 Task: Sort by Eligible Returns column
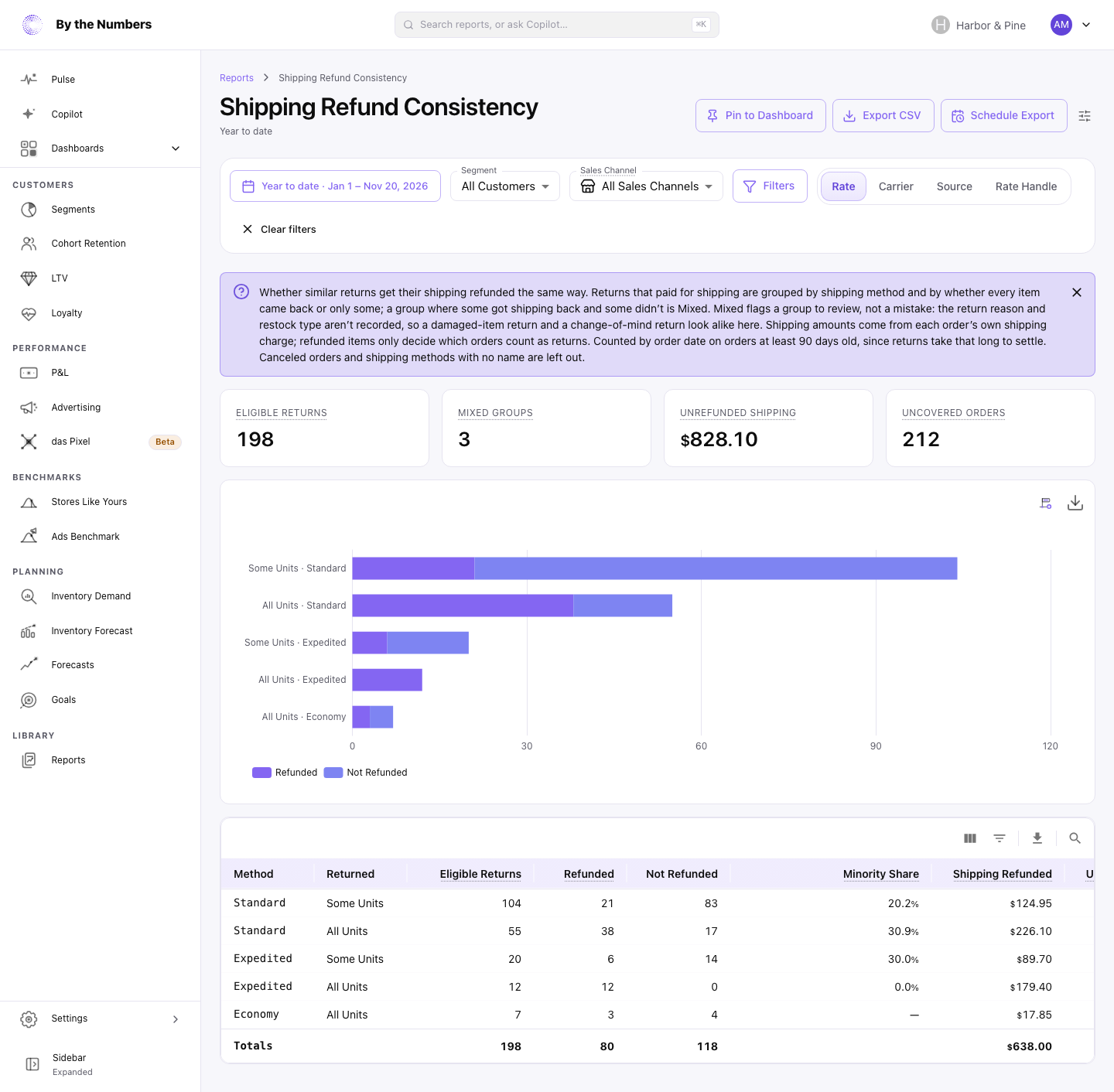[480, 874]
